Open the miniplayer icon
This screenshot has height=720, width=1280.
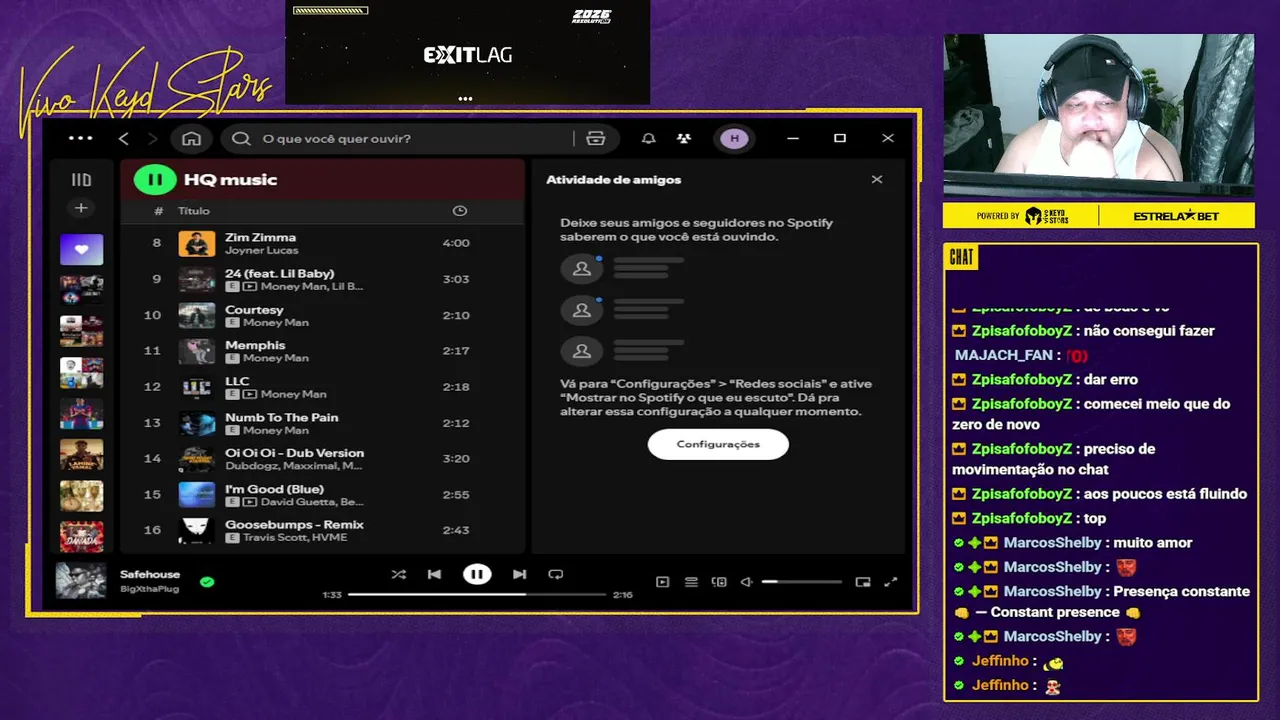863,582
